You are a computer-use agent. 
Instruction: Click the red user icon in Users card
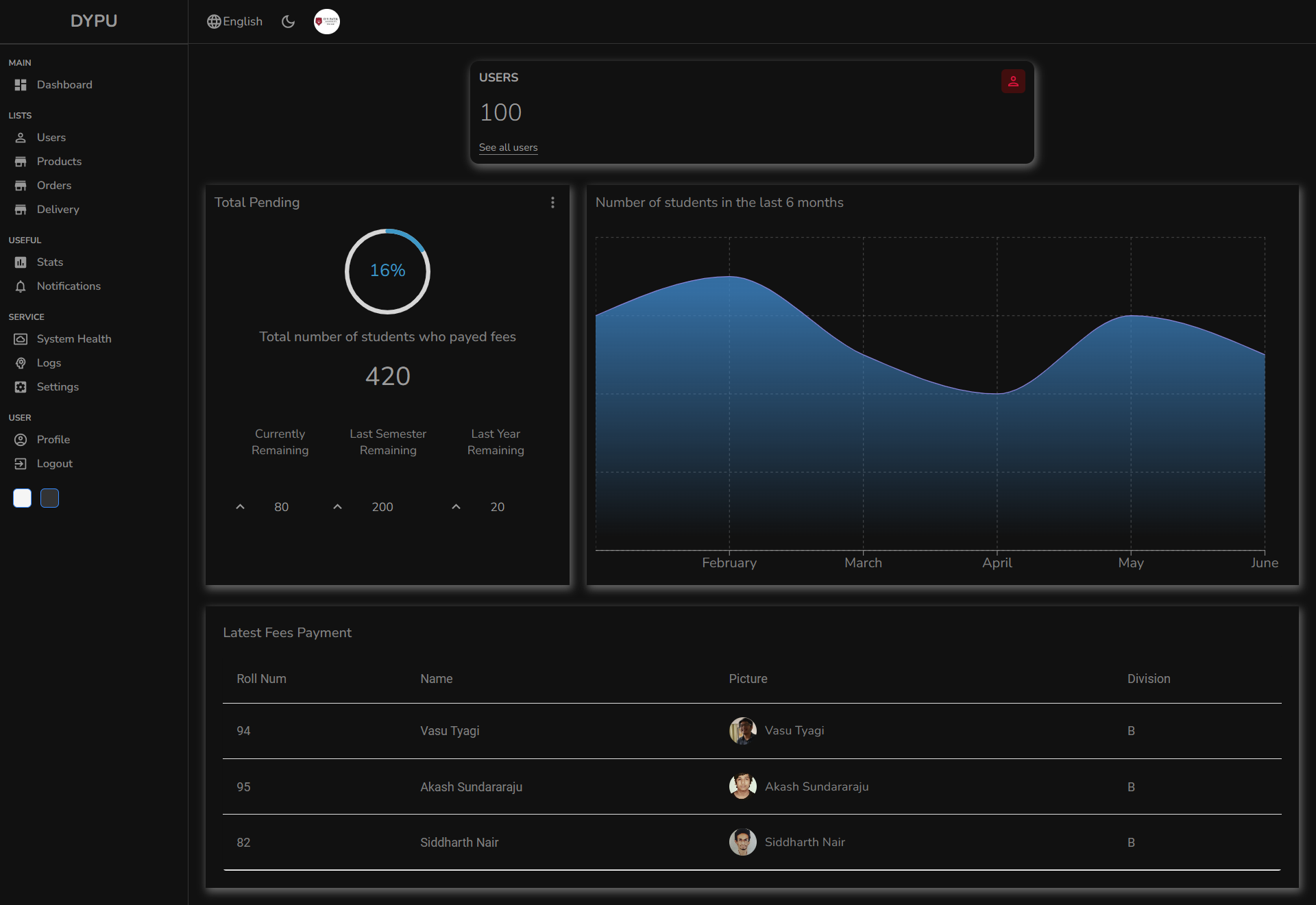point(1013,82)
